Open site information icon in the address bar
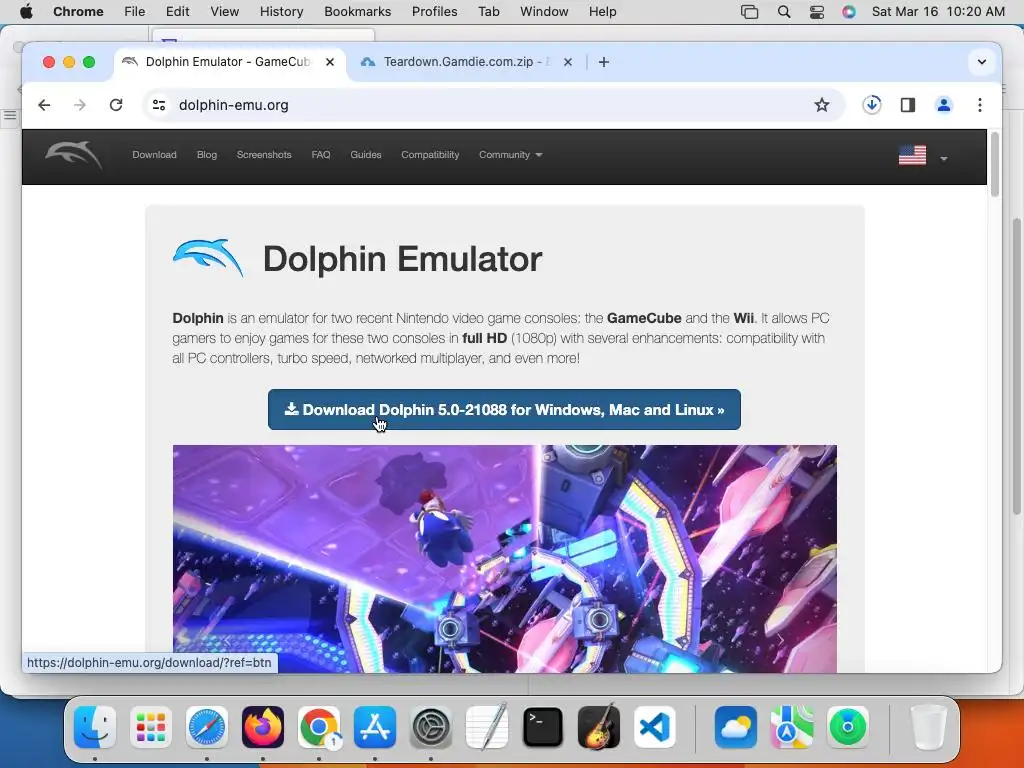The height and width of the screenshot is (768, 1024). [159, 105]
